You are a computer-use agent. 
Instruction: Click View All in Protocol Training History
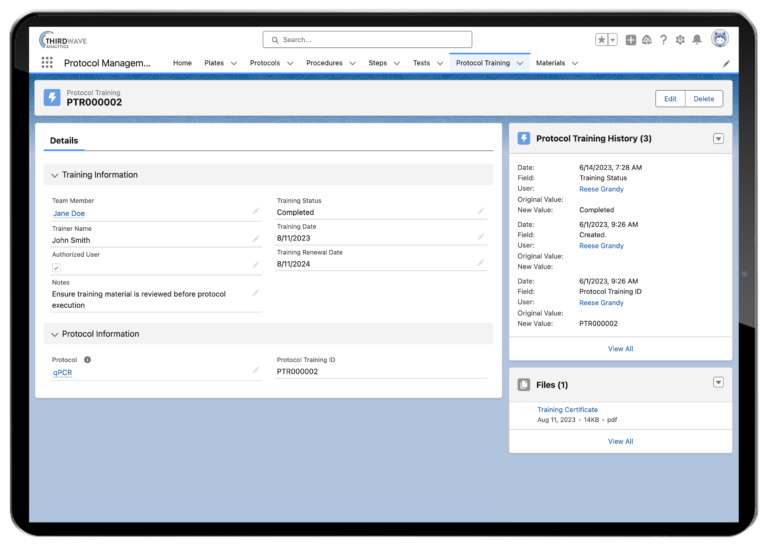[x=620, y=349]
